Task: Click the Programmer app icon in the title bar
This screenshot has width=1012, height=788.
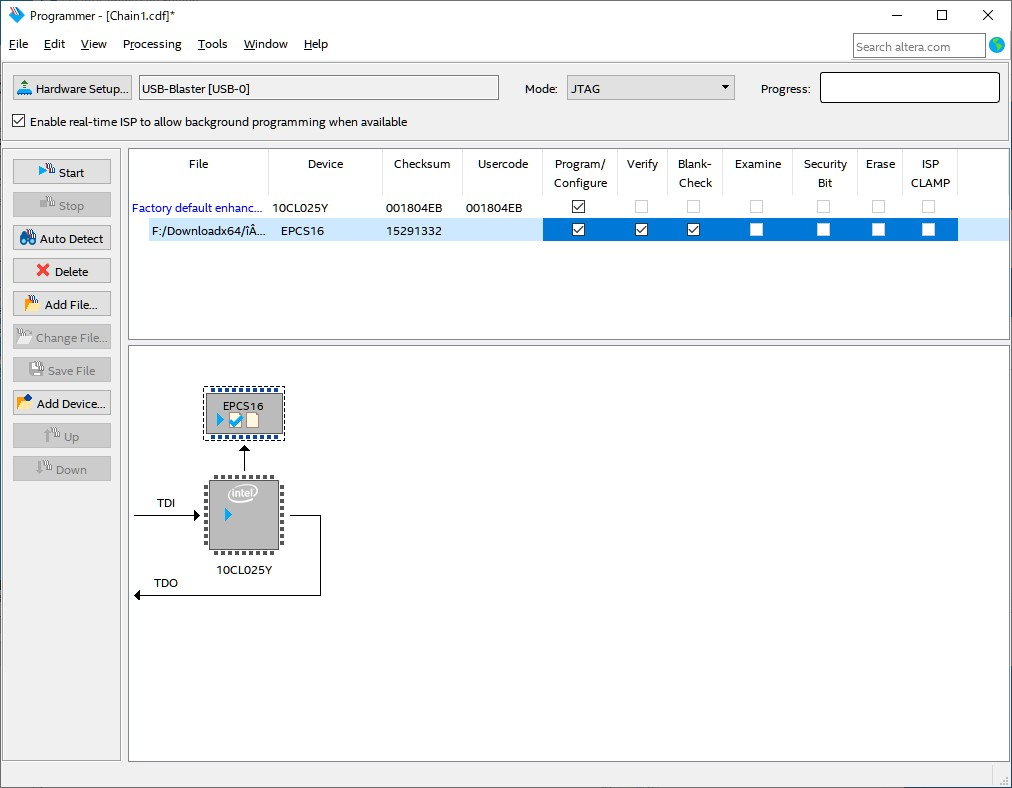Action: tap(16, 15)
